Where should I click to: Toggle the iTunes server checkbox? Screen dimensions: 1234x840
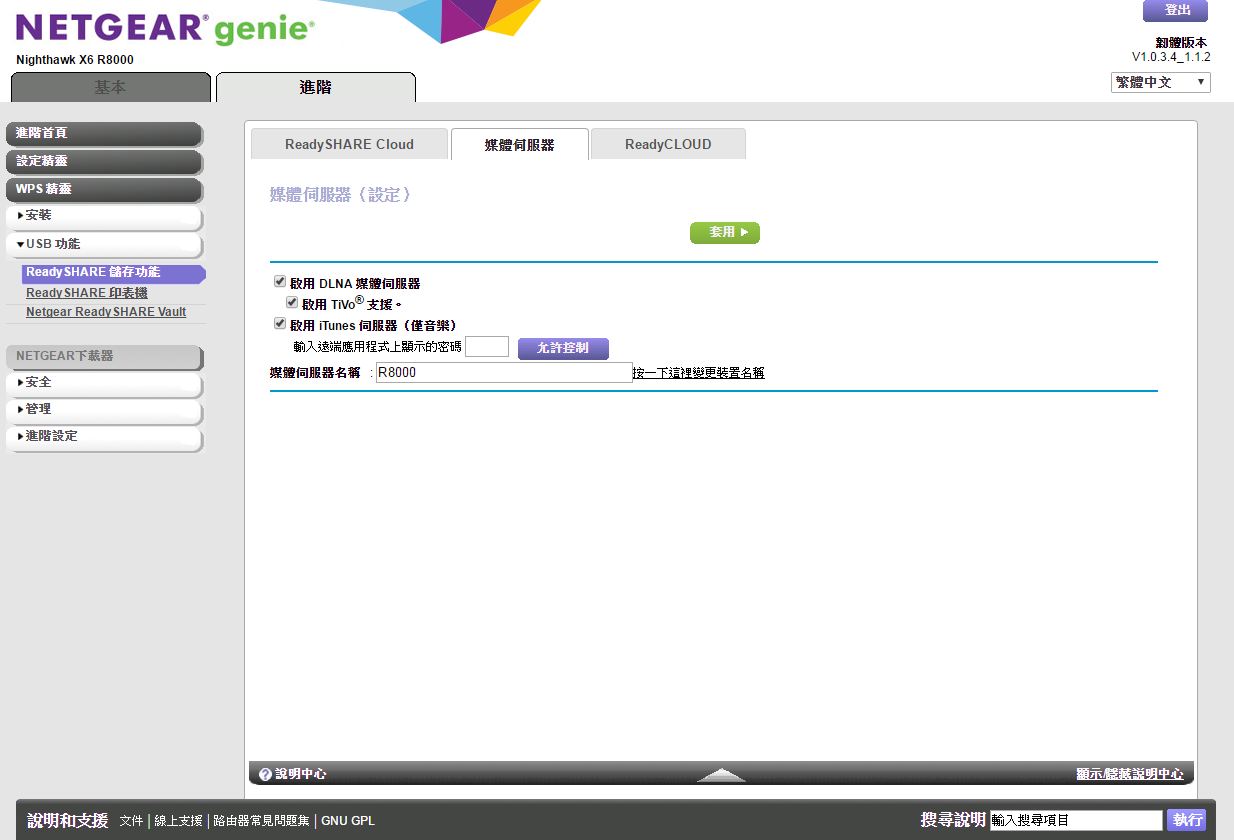pos(280,324)
